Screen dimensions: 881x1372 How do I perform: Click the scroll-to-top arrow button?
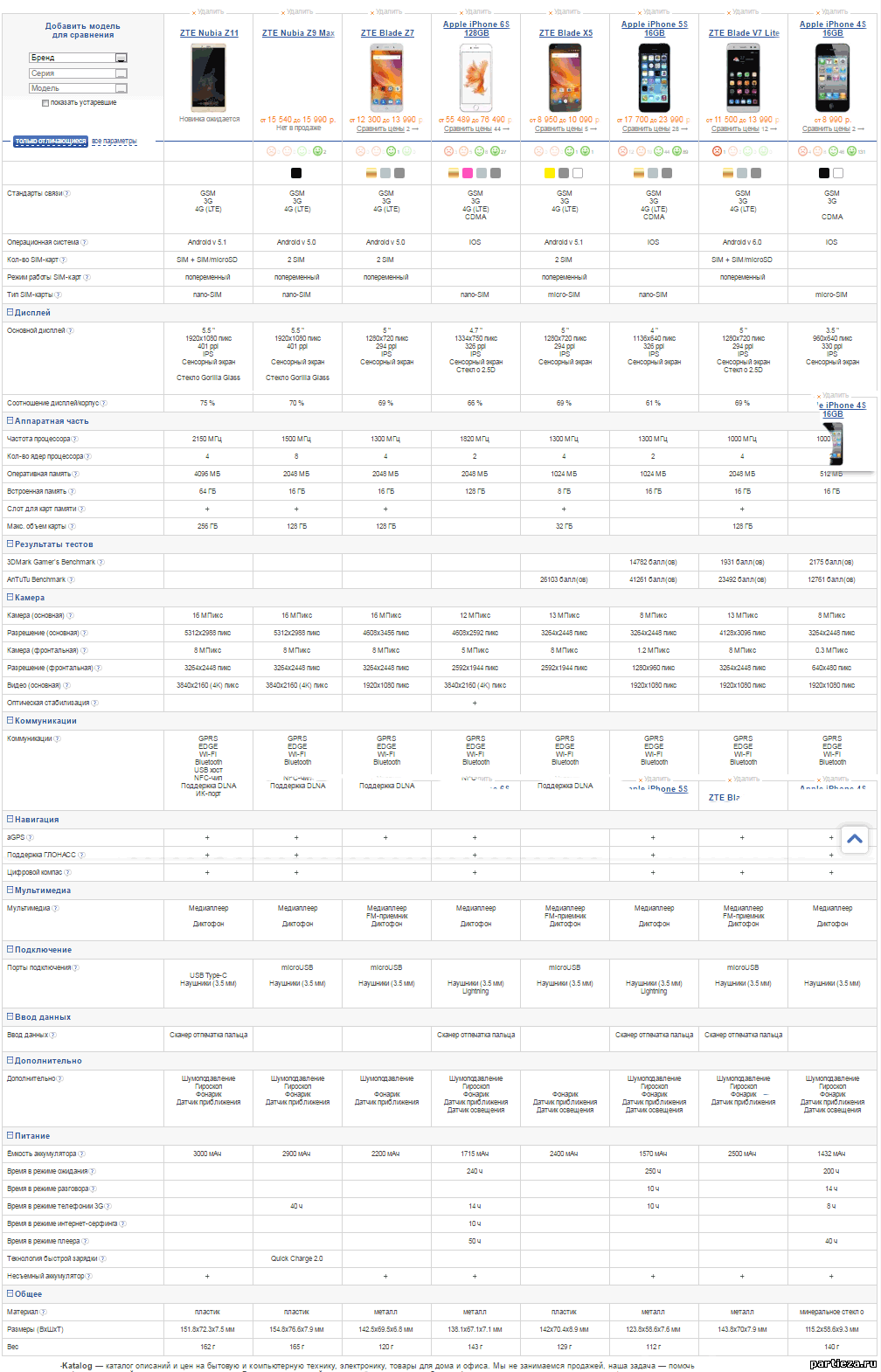coord(855,839)
